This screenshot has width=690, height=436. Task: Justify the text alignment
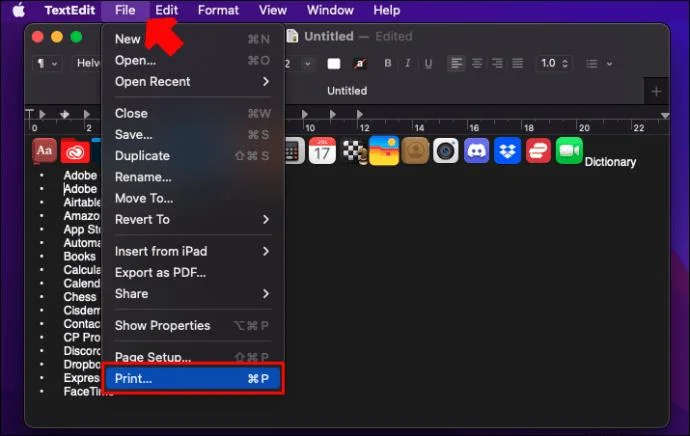[518, 63]
